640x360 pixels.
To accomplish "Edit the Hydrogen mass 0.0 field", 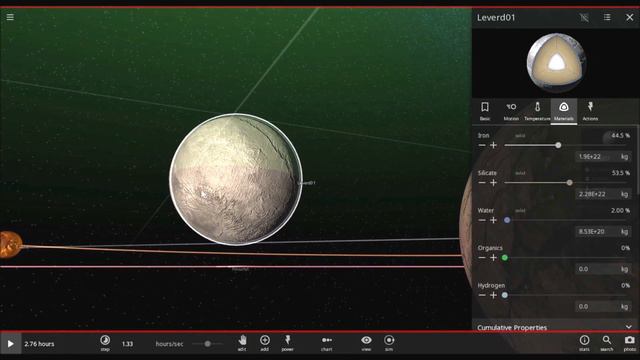I will 596,307.
